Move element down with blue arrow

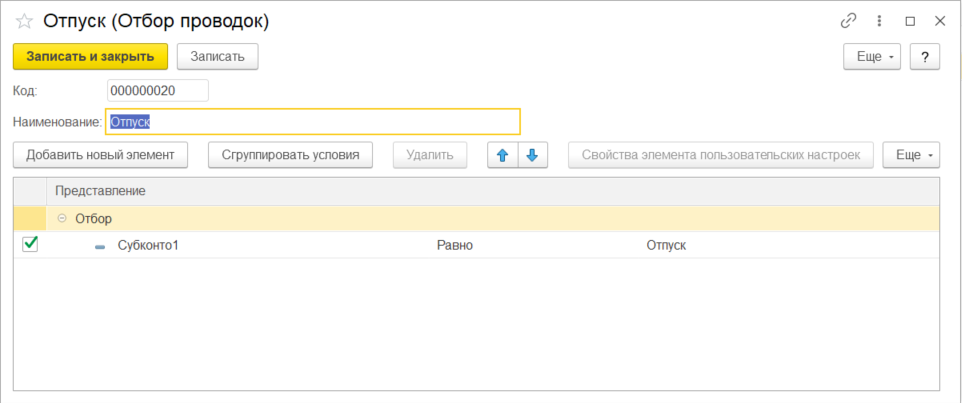(x=533, y=155)
